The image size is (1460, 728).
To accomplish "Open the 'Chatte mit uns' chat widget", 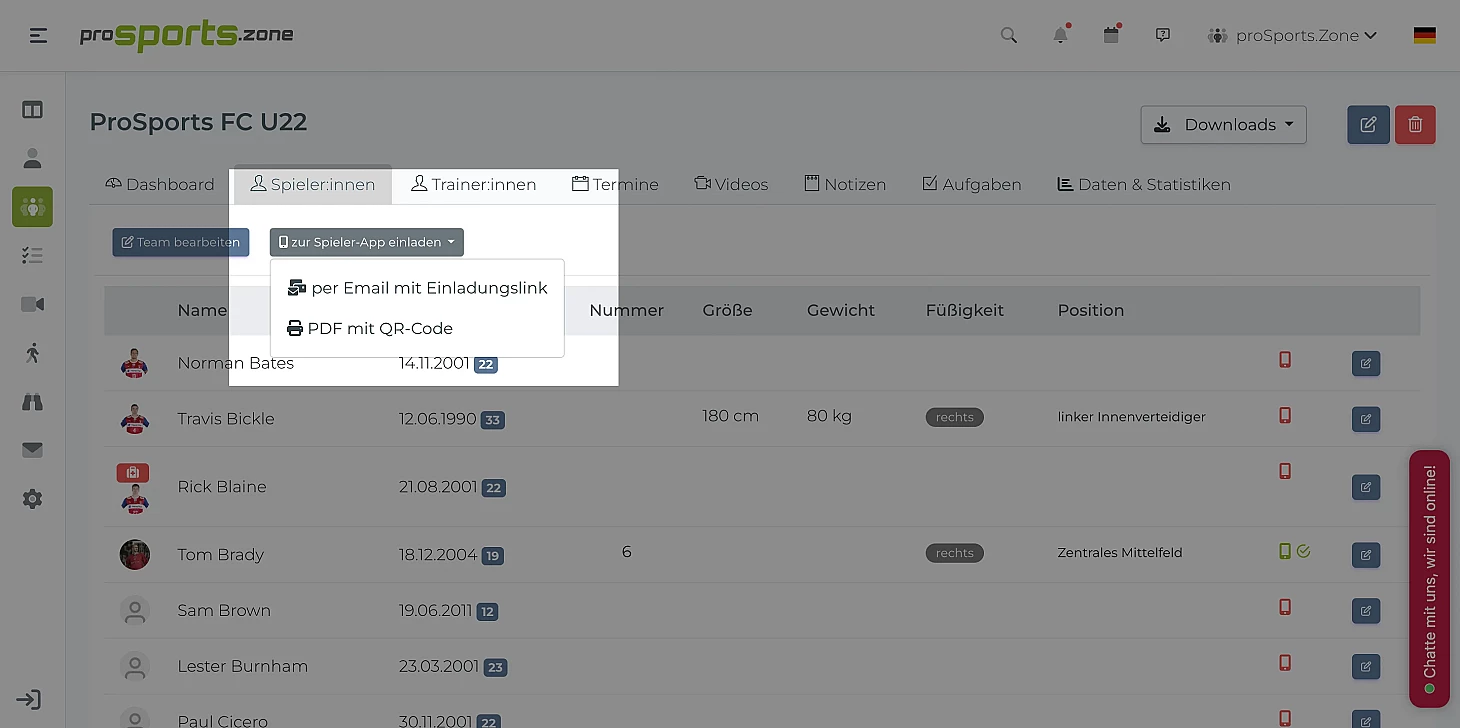I will [x=1429, y=578].
